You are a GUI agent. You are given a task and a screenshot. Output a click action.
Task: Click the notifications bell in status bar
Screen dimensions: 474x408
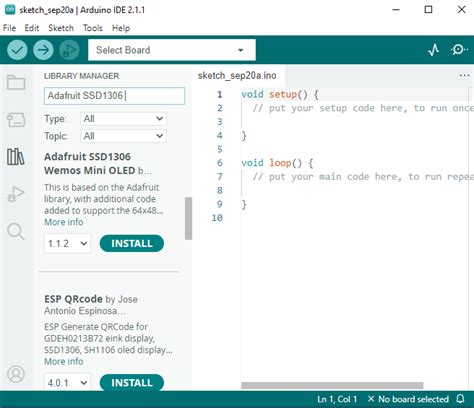[x=461, y=399]
